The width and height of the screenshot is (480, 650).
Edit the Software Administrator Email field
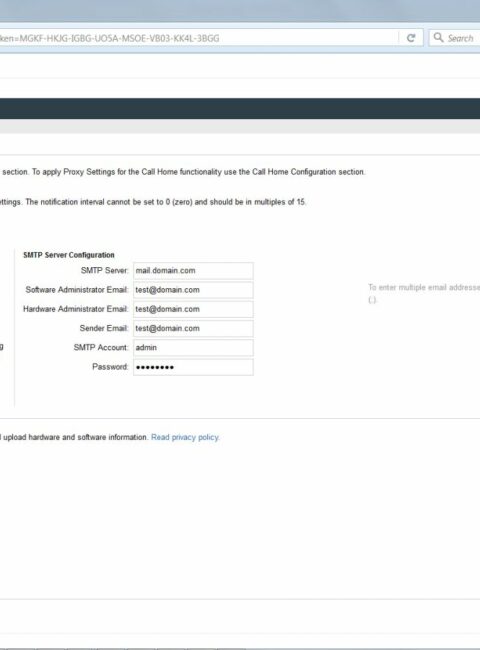click(x=193, y=290)
